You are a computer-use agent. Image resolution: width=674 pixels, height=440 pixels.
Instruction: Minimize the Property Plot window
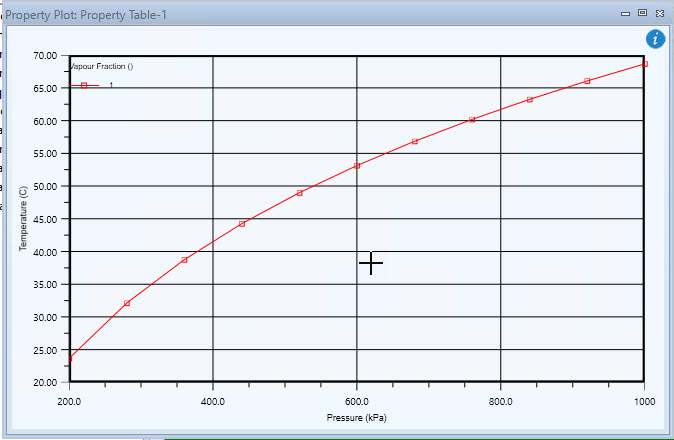tap(625, 12)
